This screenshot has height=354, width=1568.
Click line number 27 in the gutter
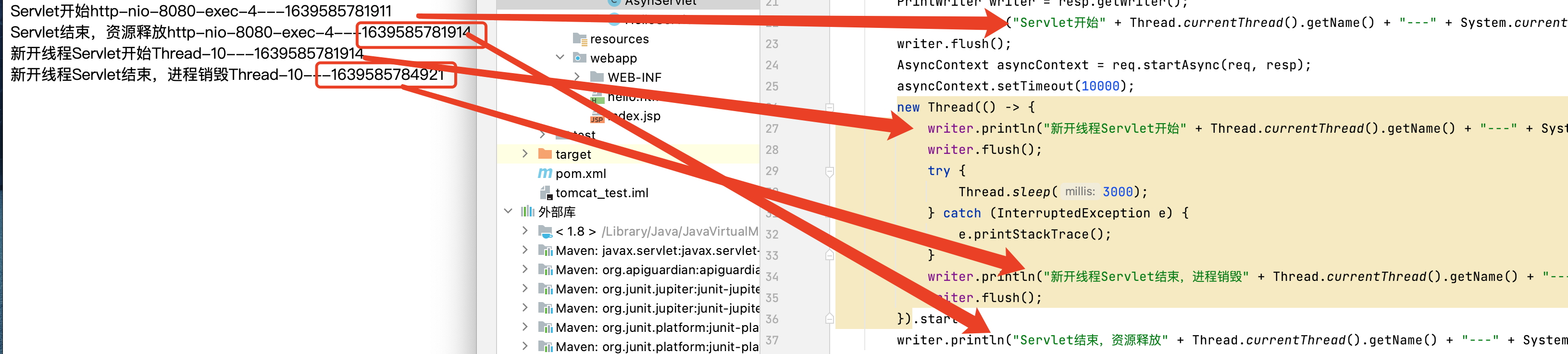coord(772,128)
